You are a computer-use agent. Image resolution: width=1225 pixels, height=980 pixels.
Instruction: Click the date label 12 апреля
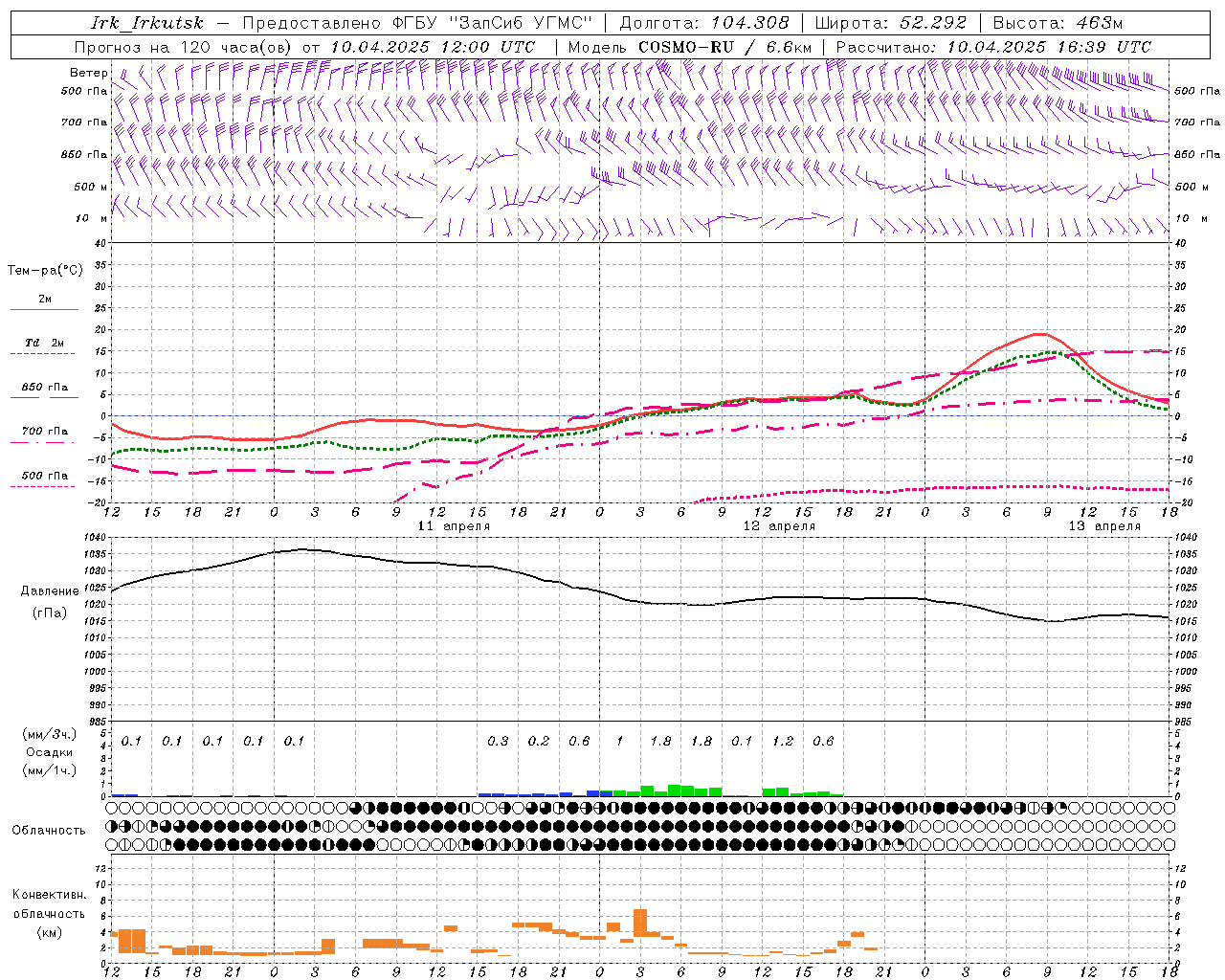coord(779,526)
